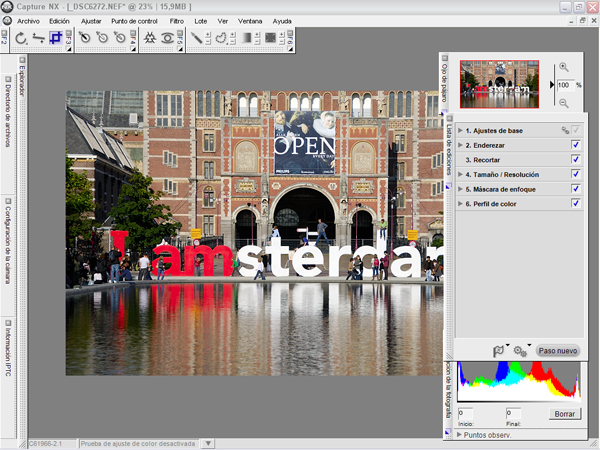The width and height of the screenshot is (600, 450).
Task: Open the dropdown arrow beside the gears icon
Action: point(529,345)
